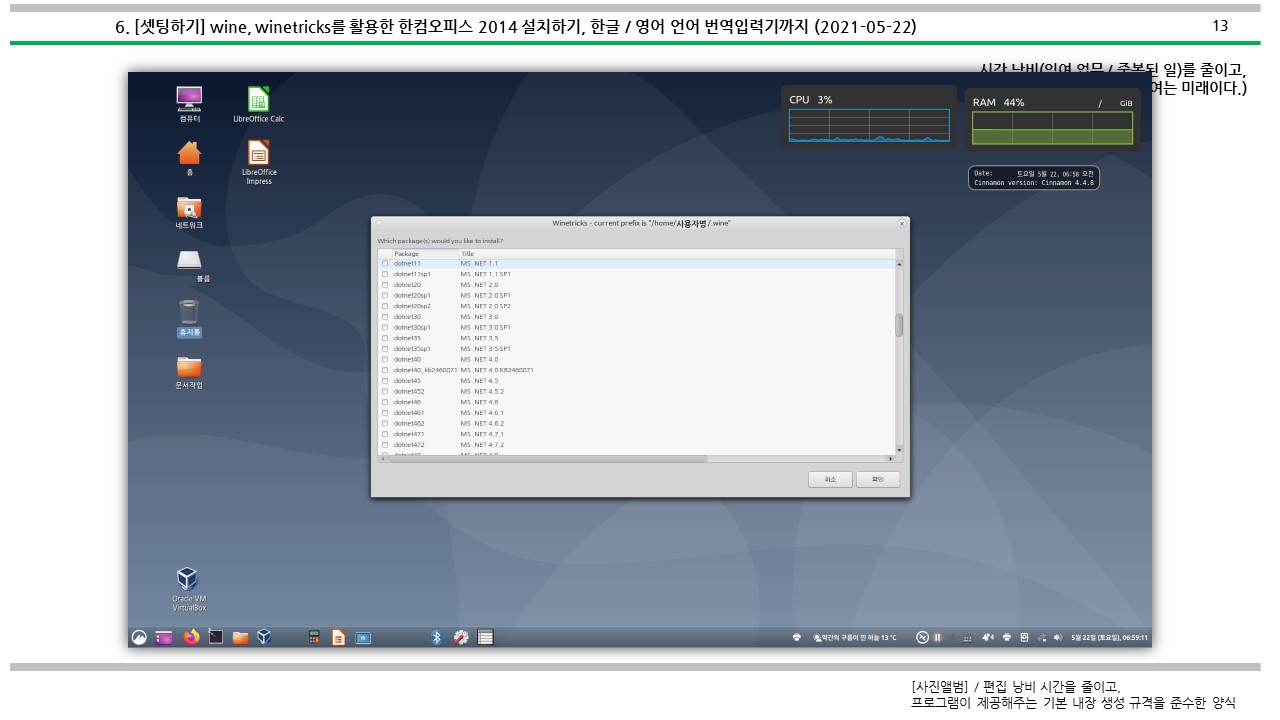Tick the dotnet35 checkbox

tap(385, 338)
